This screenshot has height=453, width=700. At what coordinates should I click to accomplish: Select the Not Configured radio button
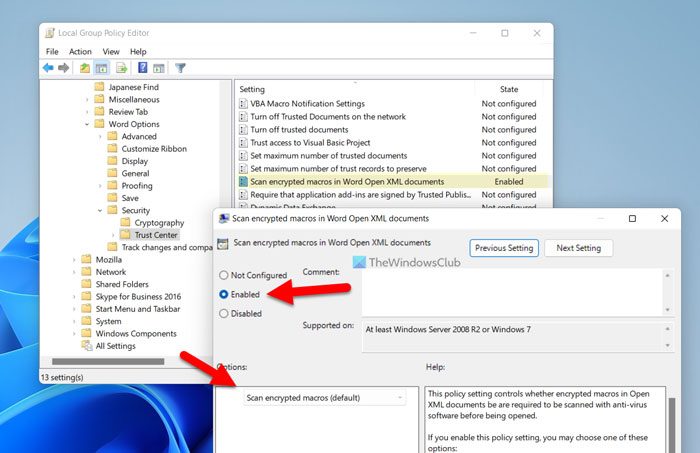coord(224,275)
